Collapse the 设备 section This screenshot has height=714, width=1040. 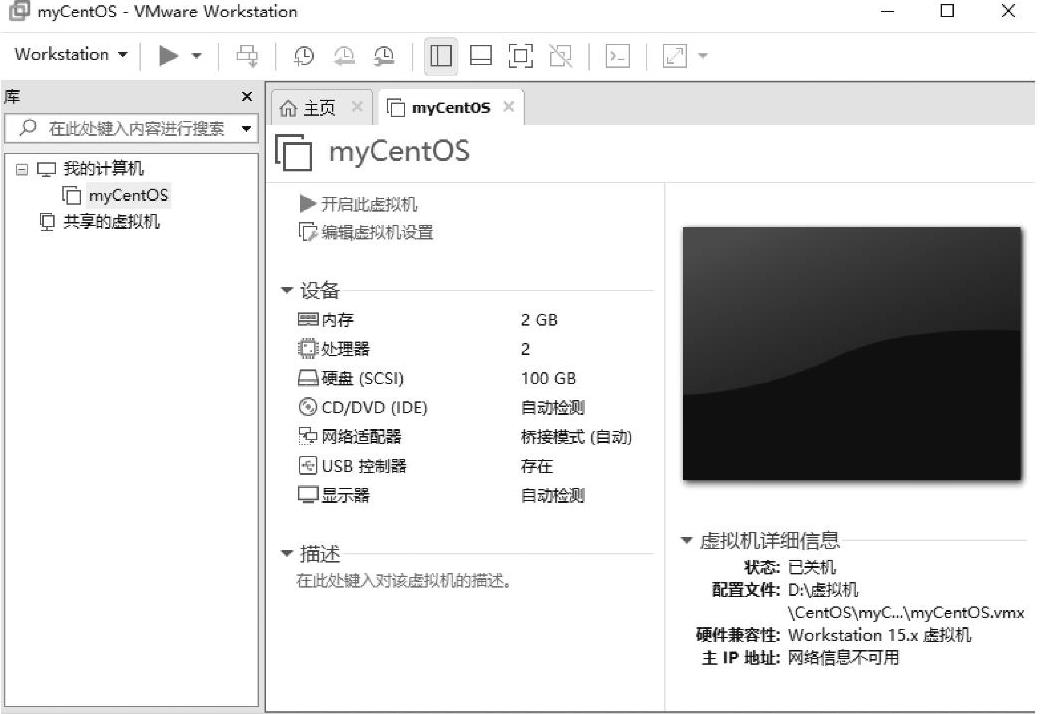click(287, 290)
